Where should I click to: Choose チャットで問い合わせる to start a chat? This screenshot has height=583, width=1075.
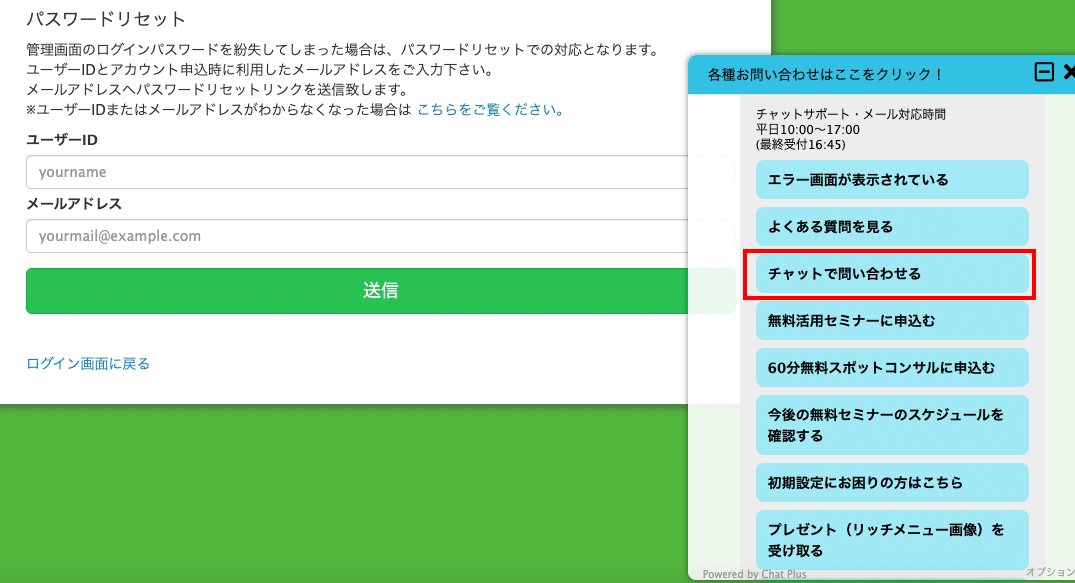click(889, 273)
